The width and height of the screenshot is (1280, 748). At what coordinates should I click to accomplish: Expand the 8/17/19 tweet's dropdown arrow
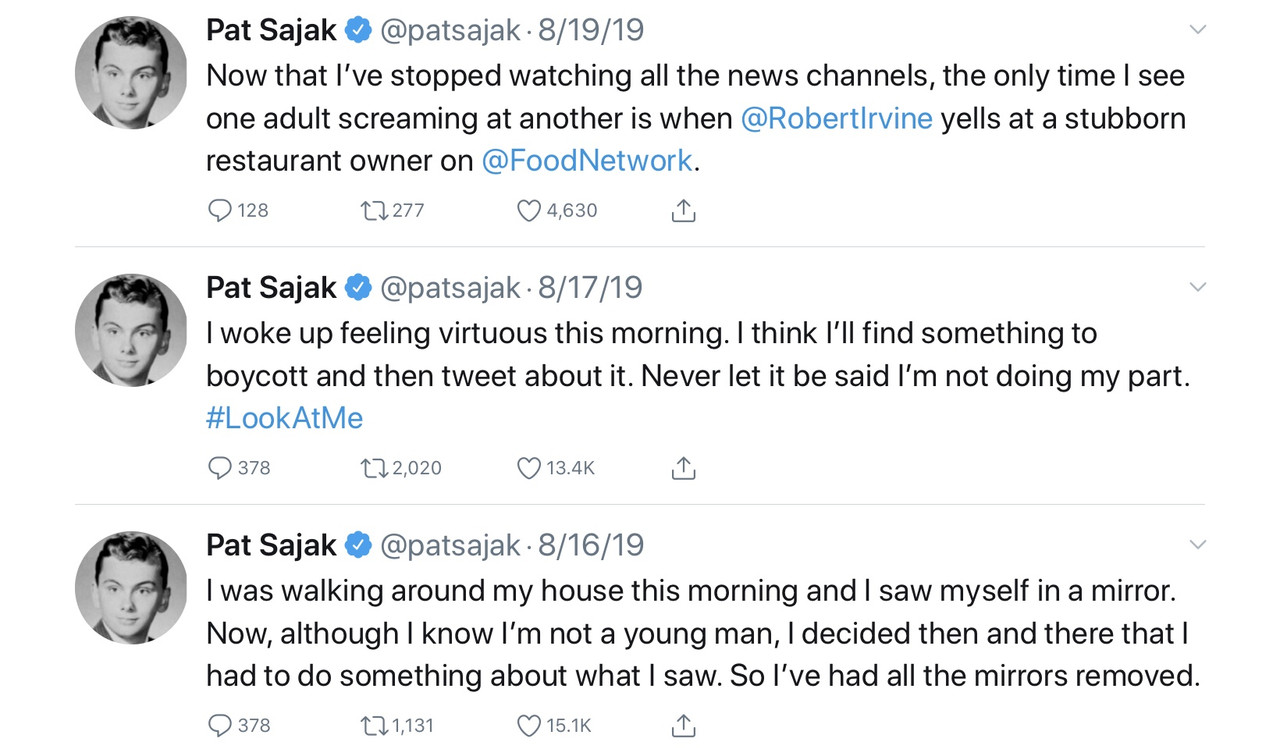point(1197,288)
